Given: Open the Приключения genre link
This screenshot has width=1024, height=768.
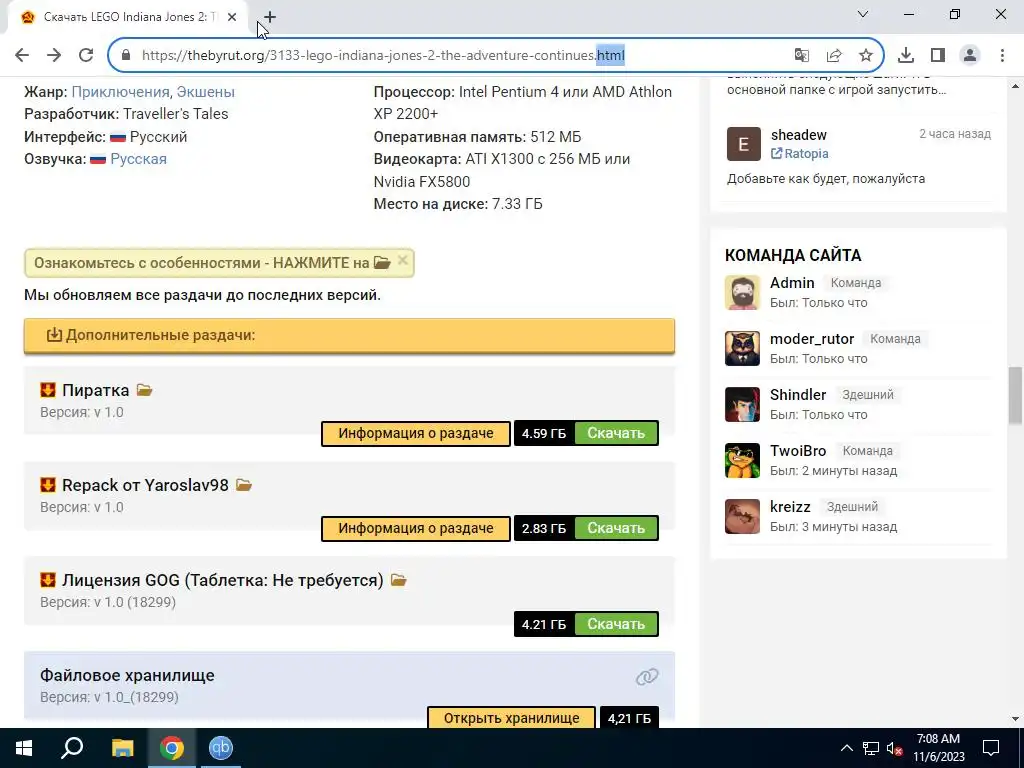Looking at the screenshot, I should [x=120, y=92].
